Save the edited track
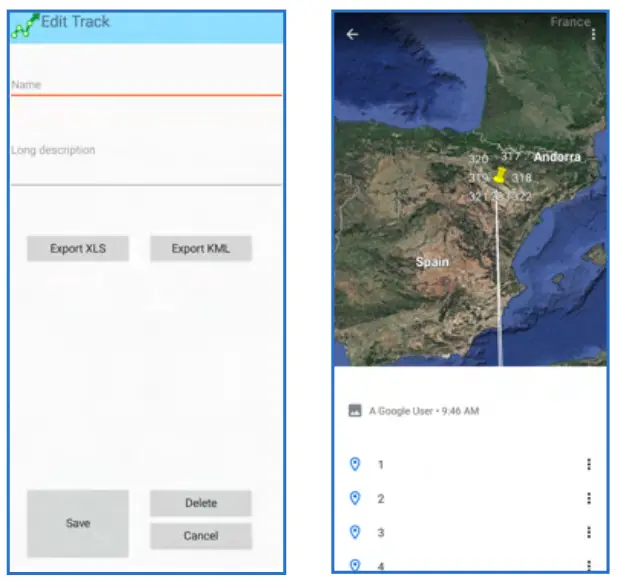Image resolution: width=621 pixels, height=582 pixels. [78, 523]
